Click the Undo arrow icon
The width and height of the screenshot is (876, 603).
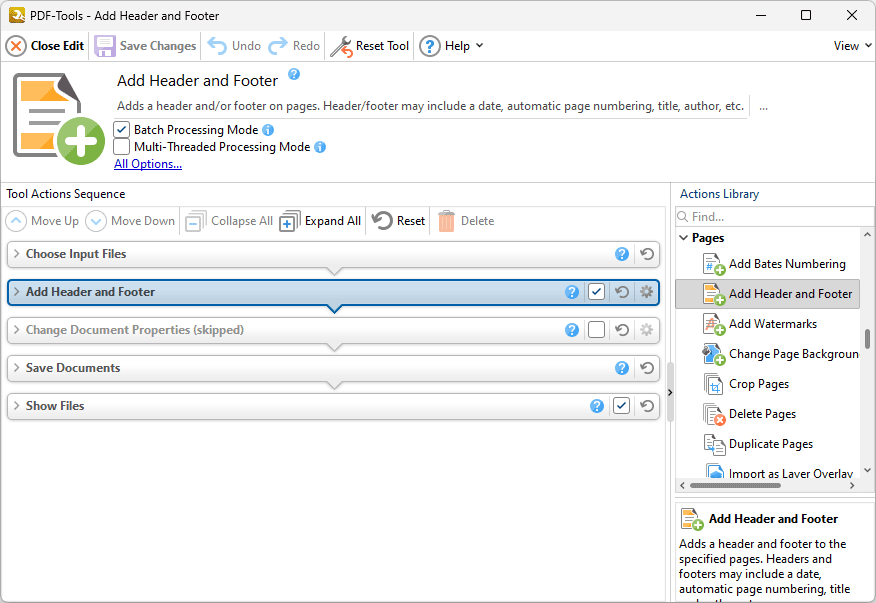[x=217, y=46]
